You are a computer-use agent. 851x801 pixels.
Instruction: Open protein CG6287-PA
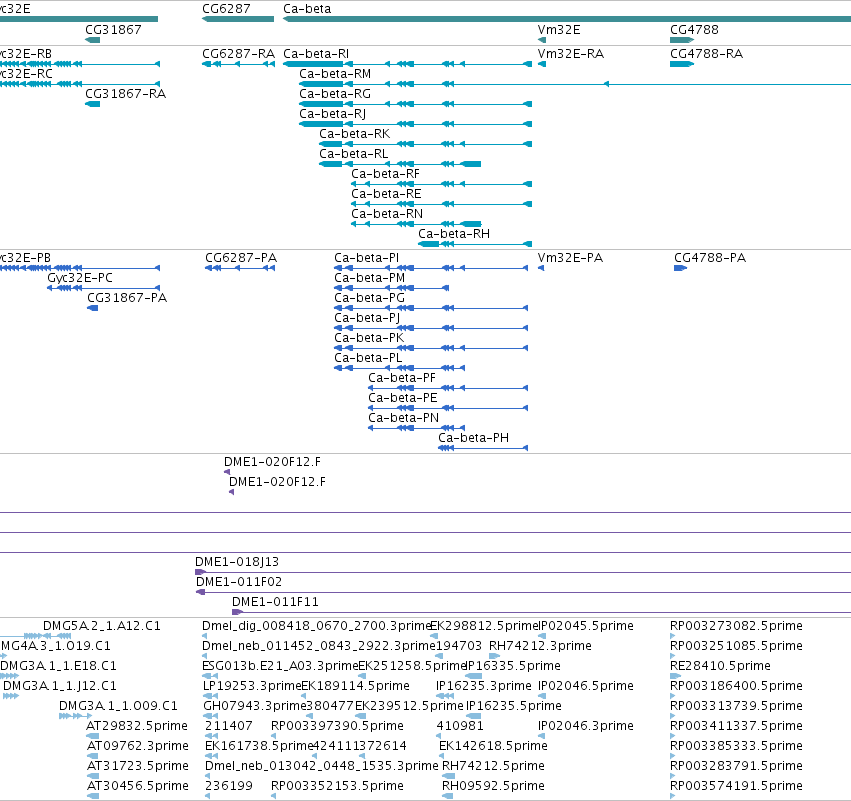(x=241, y=258)
